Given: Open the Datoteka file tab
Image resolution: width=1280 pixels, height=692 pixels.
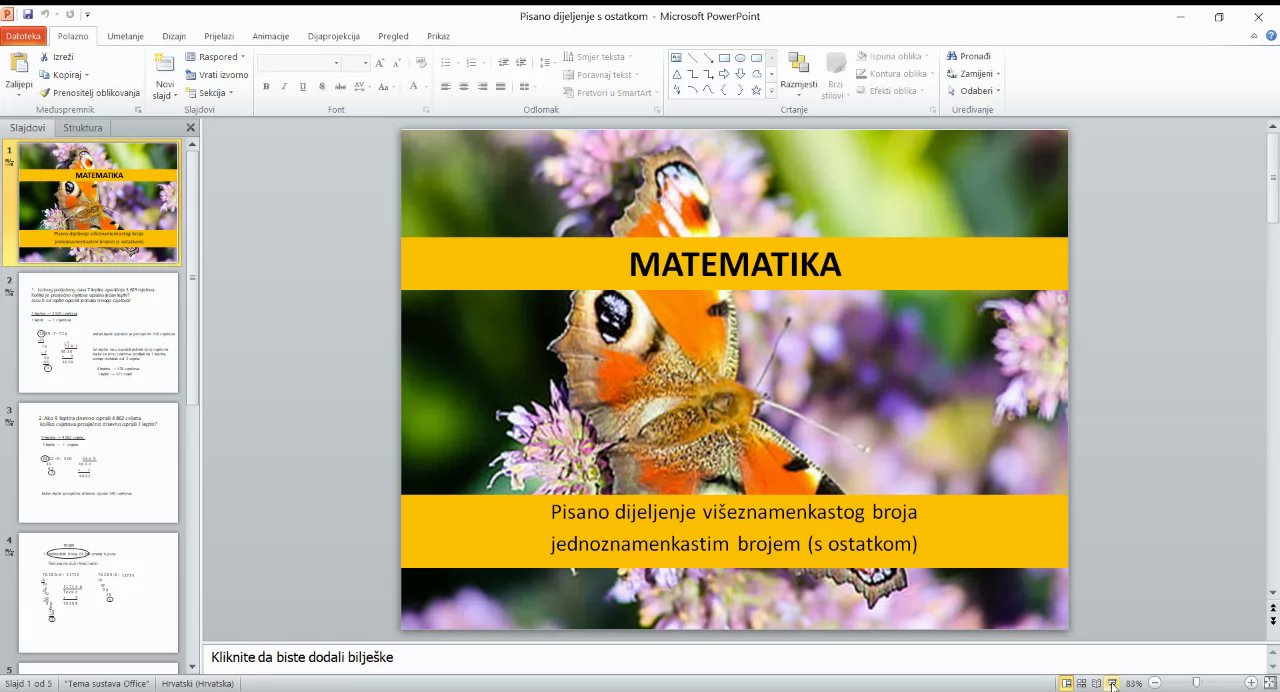Looking at the screenshot, I should coord(24,36).
